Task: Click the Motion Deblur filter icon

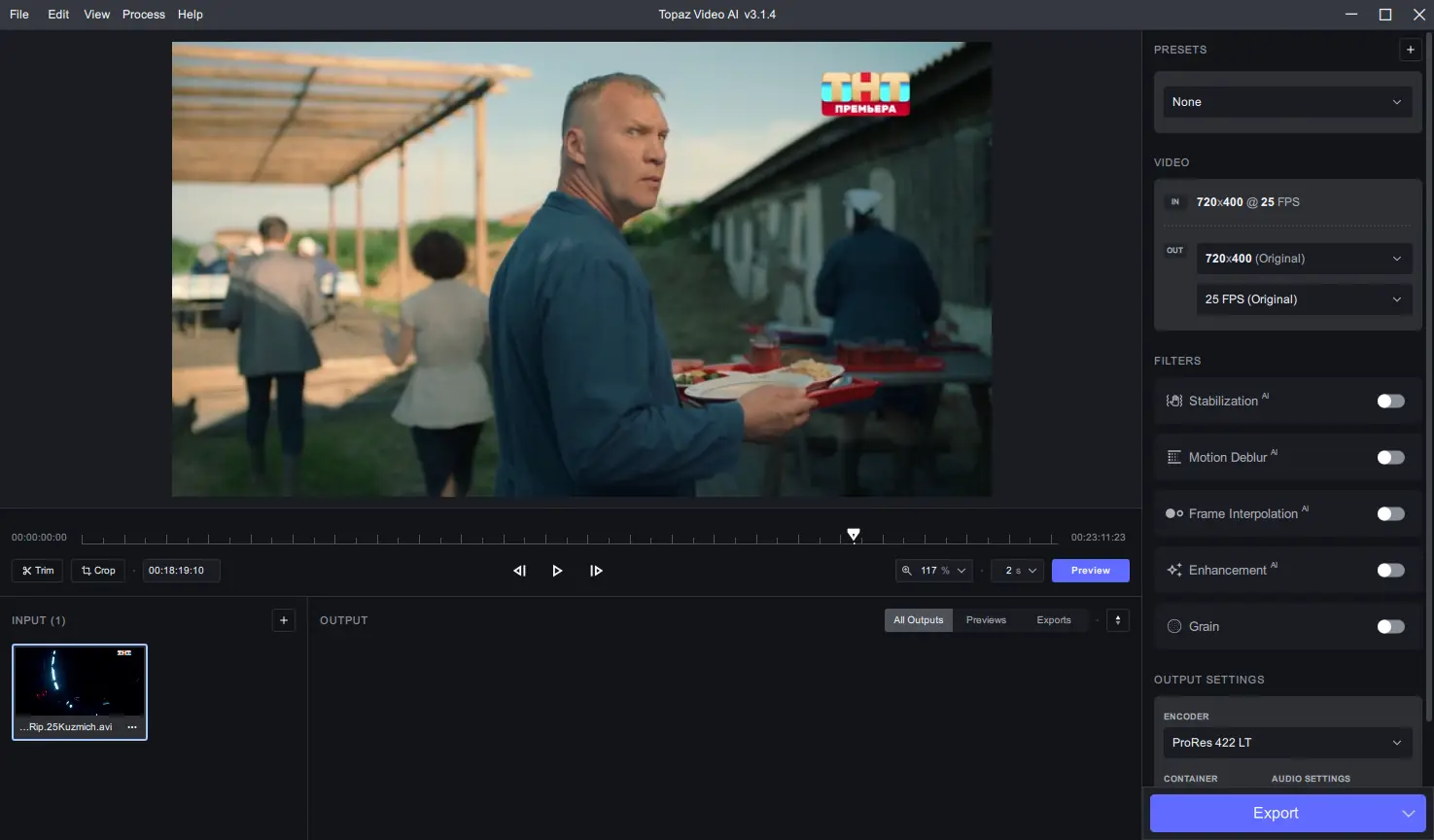Action: pyautogui.click(x=1174, y=457)
